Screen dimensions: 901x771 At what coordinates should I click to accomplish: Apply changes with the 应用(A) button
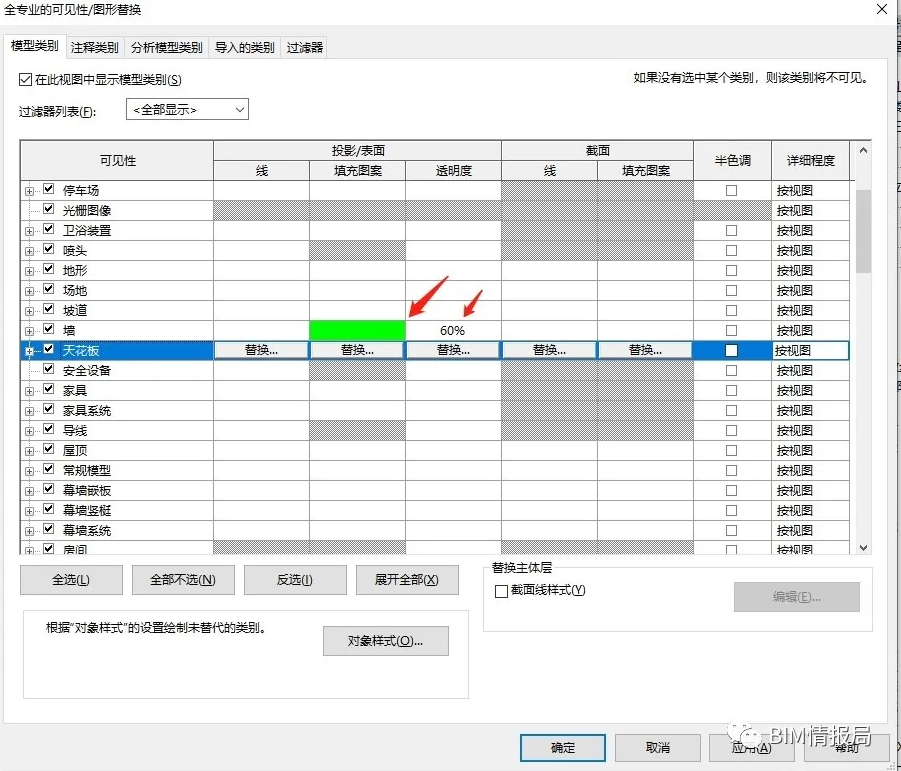point(752,747)
